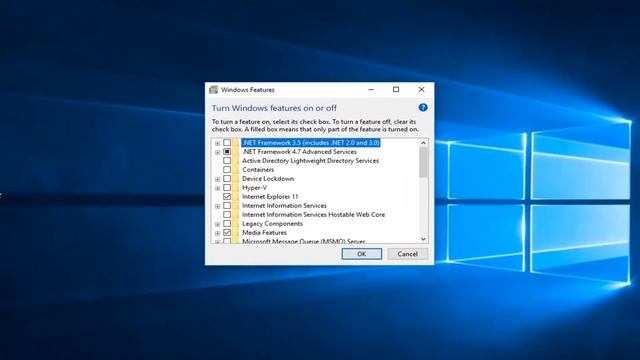
Task: Click the Windows Features title bar icon
Action: pos(213,90)
